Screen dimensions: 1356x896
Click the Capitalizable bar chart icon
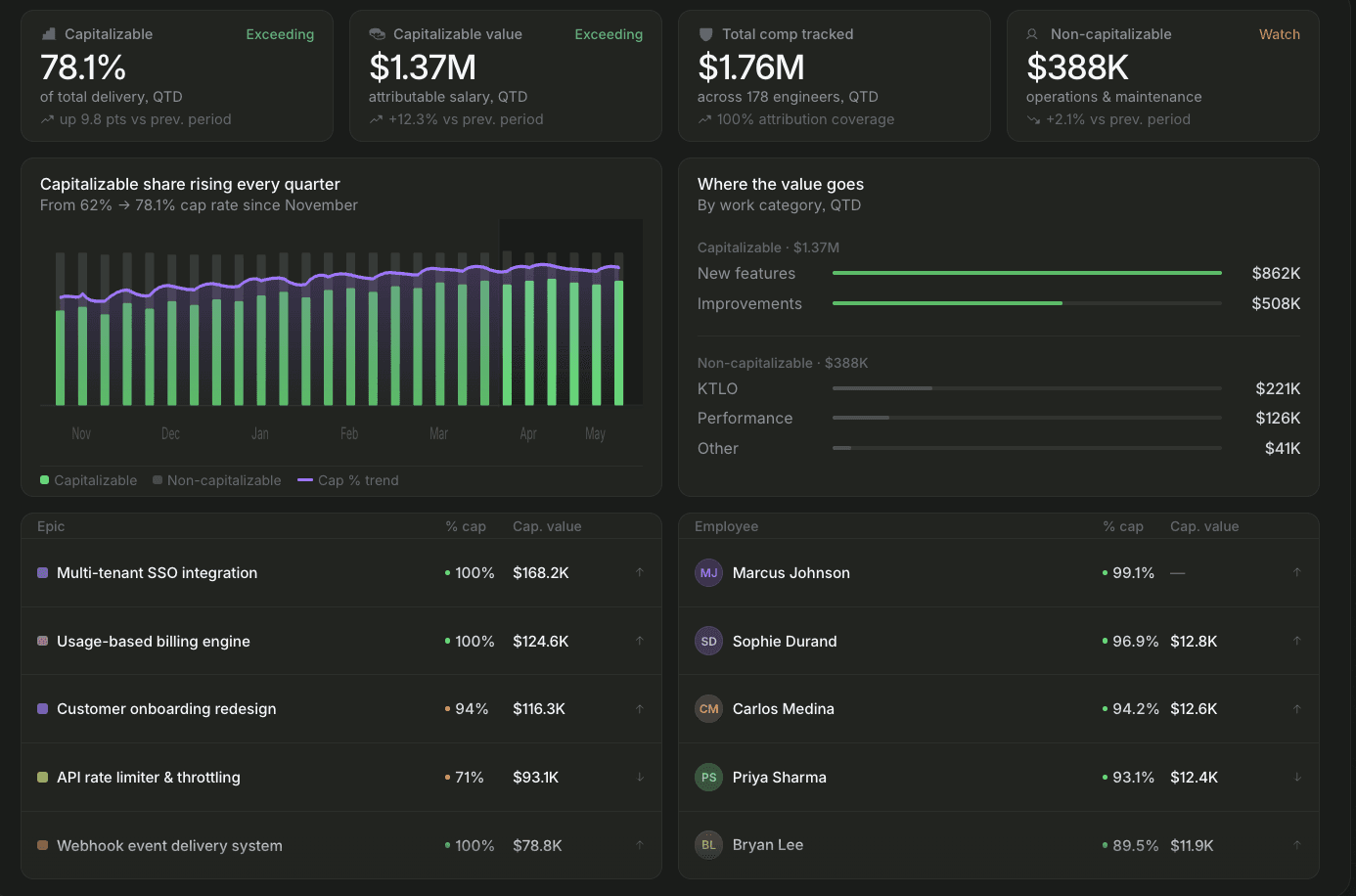click(48, 34)
